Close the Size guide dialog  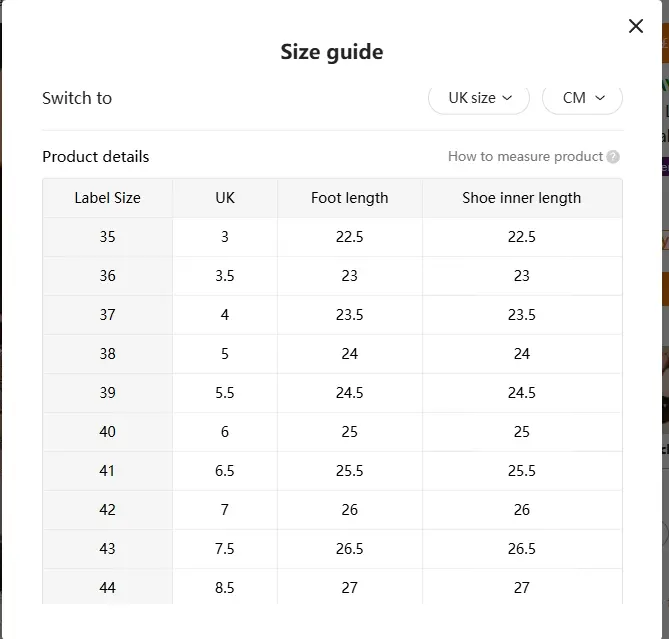(636, 26)
